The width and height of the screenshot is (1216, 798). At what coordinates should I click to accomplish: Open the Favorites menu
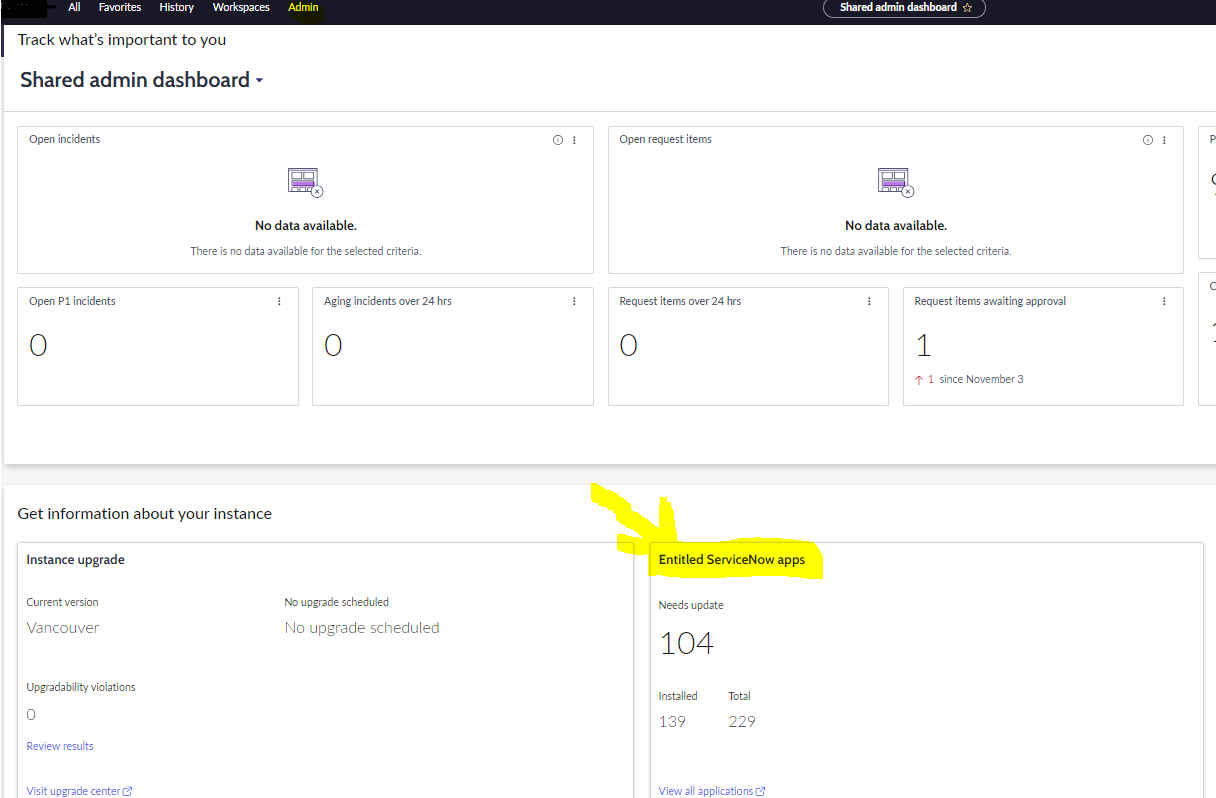coord(120,7)
